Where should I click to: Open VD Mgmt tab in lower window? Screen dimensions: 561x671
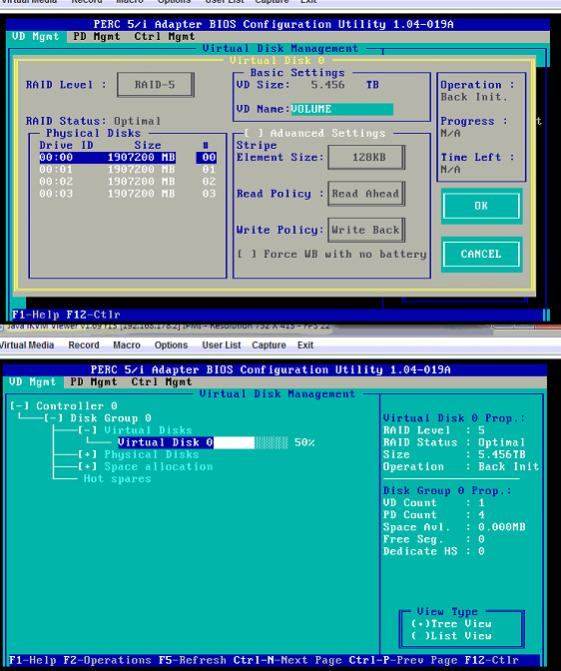[33, 382]
